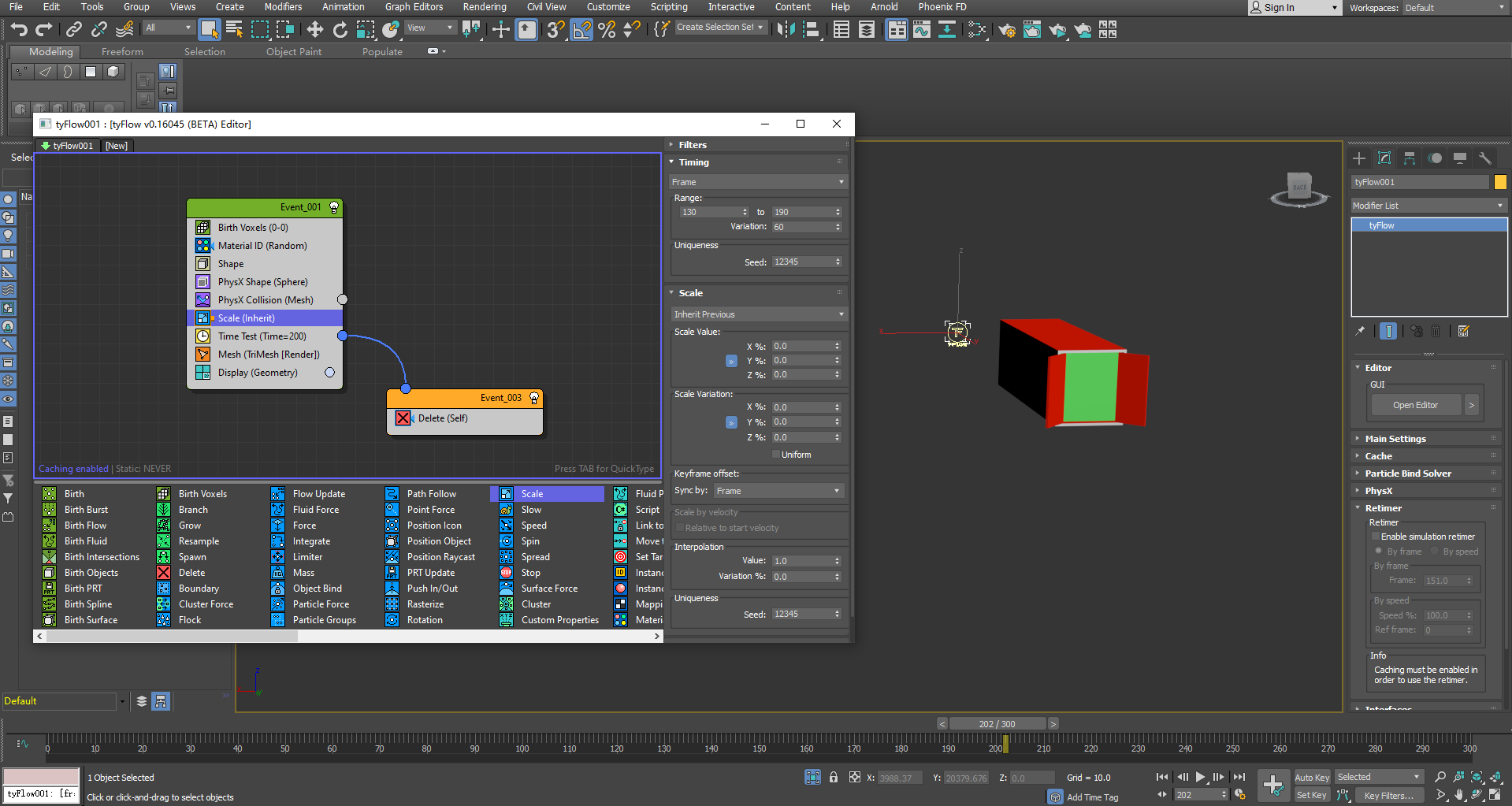Switch to the Freeform ribbon tab

click(x=122, y=52)
